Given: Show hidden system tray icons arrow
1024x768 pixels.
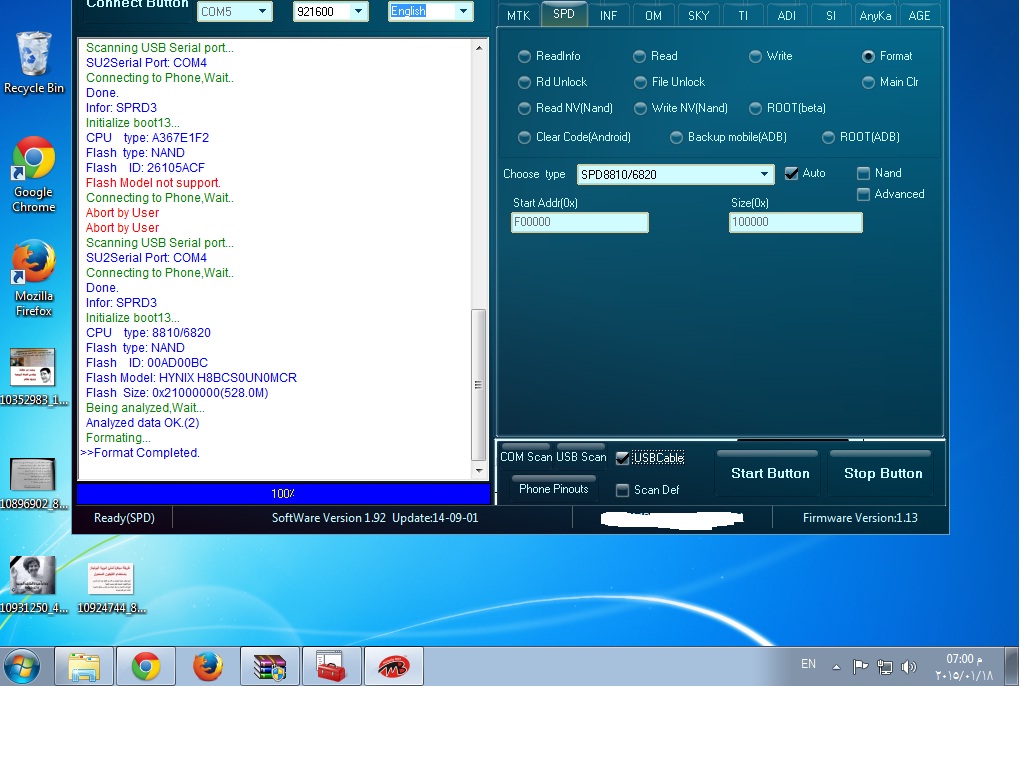Looking at the screenshot, I should 836,667.
